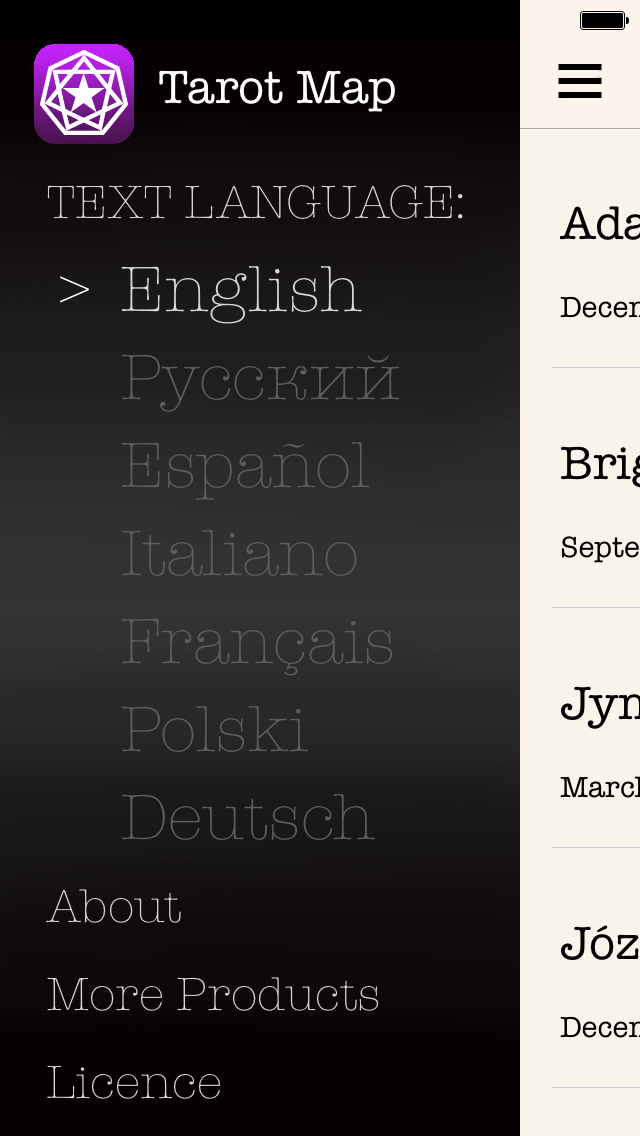
Task: Pick Français as the text language
Action: click(x=257, y=642)
